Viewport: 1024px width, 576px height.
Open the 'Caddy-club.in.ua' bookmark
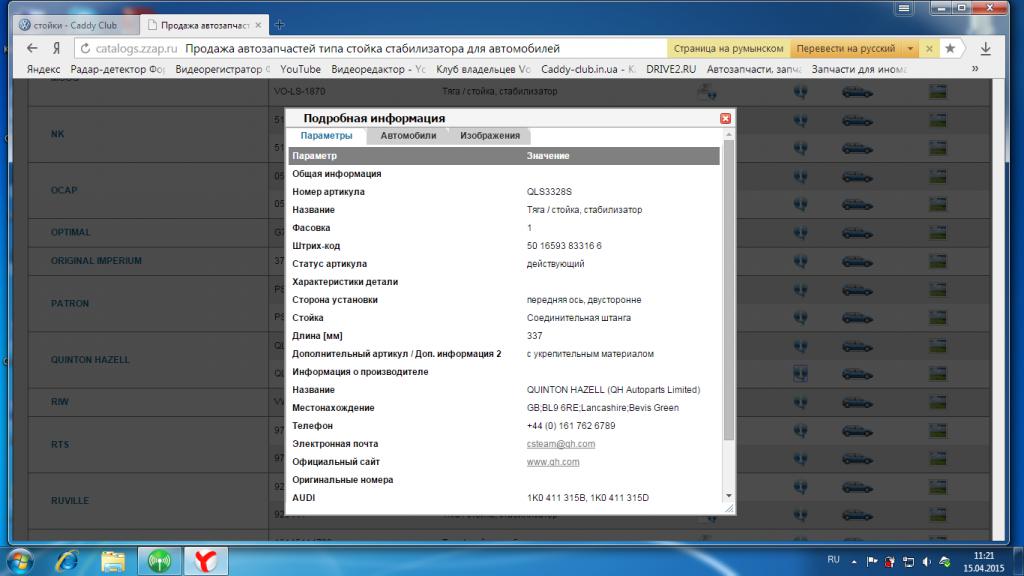click(588, 69)
